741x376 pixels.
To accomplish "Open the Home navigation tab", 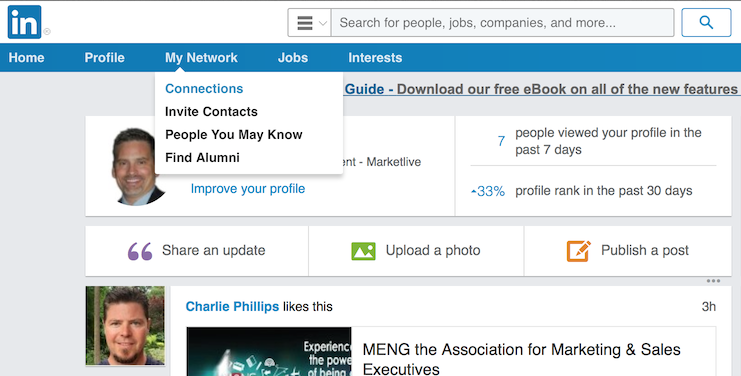I will tap(26, 58).
